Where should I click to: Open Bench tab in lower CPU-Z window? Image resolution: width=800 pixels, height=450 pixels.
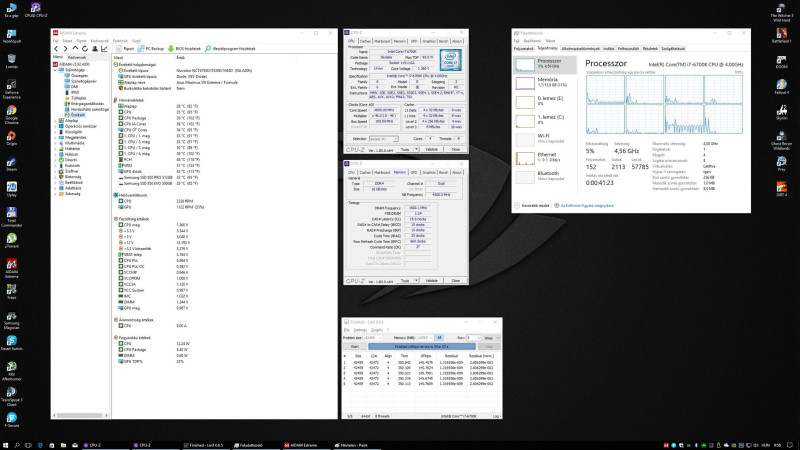[x=443, y=172]
